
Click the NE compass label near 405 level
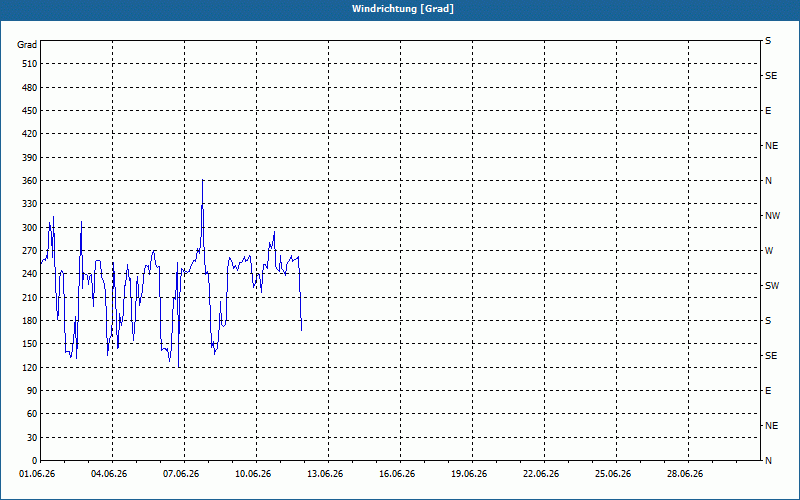click(771, 146)
